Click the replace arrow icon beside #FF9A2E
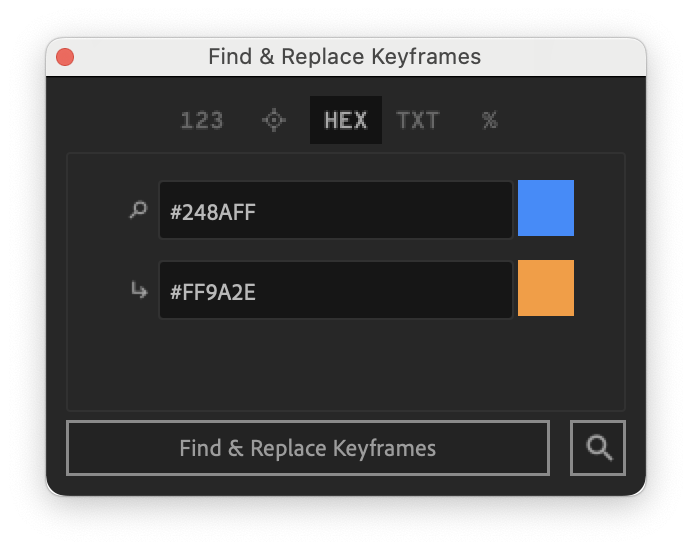Screen dimensions: 692x550 click(x=139, y=290)
